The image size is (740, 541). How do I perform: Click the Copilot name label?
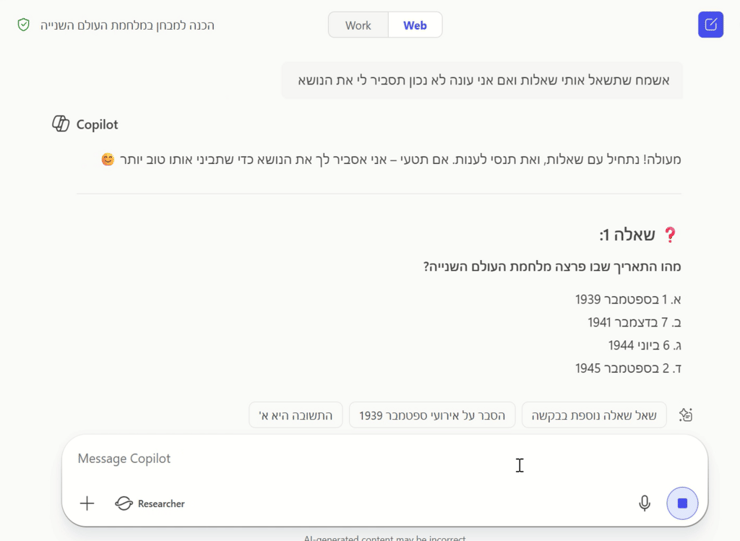tap(97, 124)
